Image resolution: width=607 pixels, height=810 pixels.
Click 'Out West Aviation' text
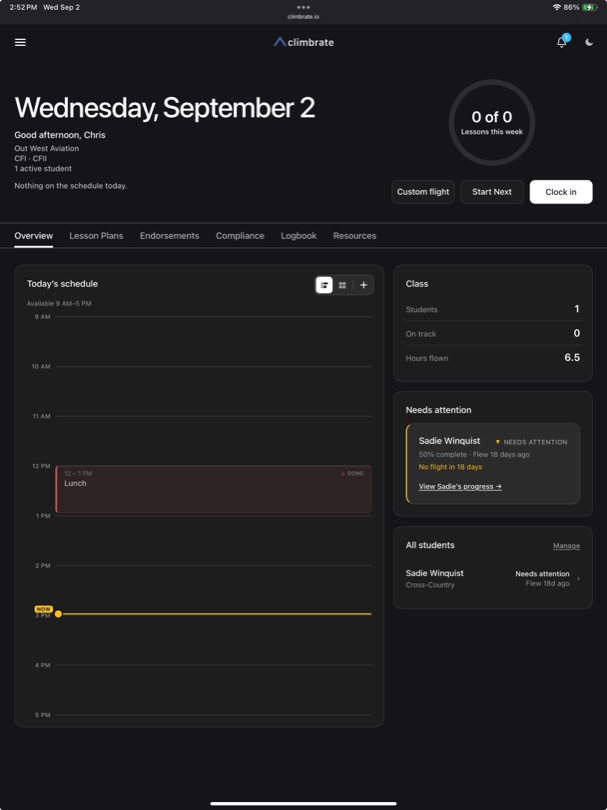pos(46,148)
